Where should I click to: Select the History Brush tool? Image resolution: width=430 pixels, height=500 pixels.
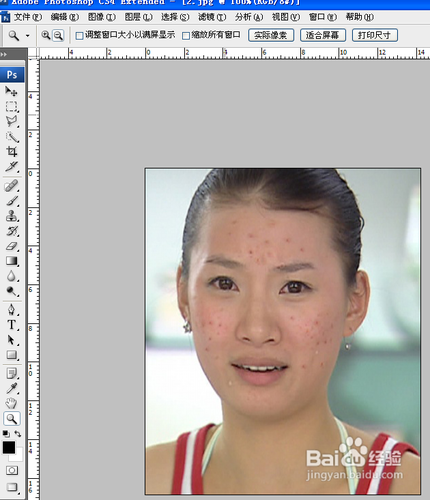point(11,231)
